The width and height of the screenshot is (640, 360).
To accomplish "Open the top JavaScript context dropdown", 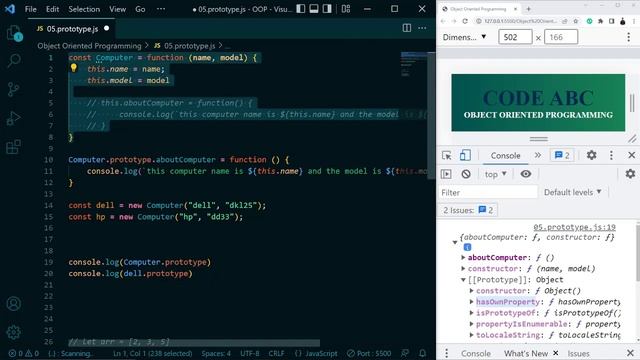I will pyautogui.click(x=496, y=174).
